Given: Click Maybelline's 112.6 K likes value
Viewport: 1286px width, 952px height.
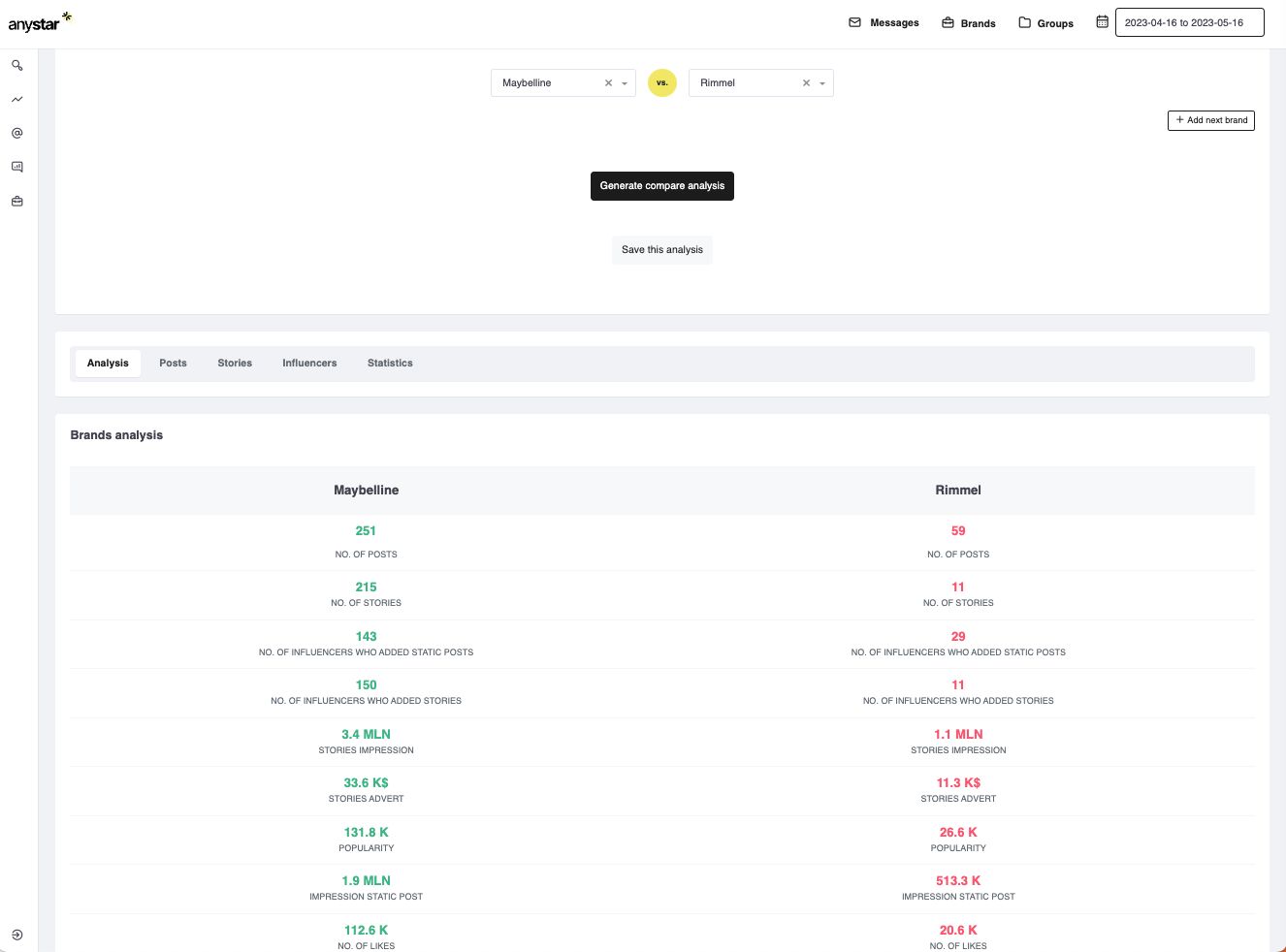Looking at the screenshot, I should (366, 931).
